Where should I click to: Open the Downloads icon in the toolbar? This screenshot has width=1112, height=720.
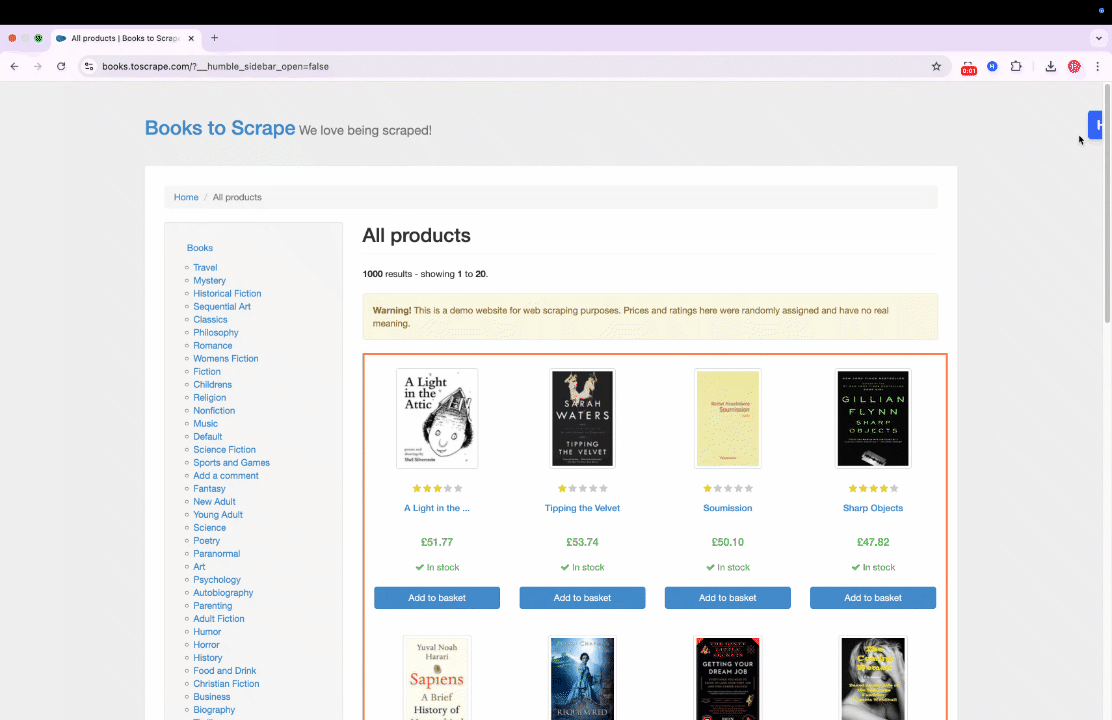coord(1050,66)
